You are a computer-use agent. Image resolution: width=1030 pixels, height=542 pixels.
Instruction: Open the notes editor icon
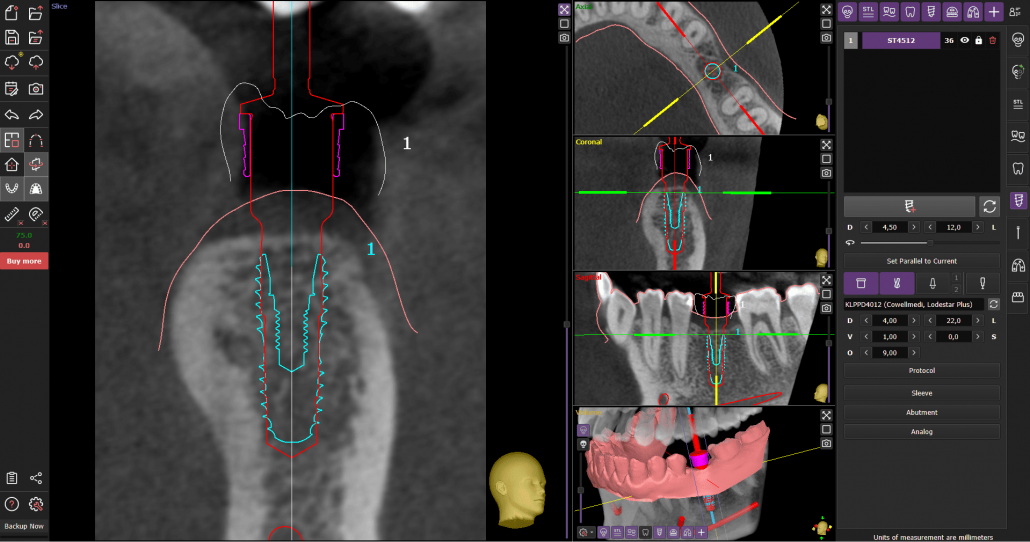[12, 89]
